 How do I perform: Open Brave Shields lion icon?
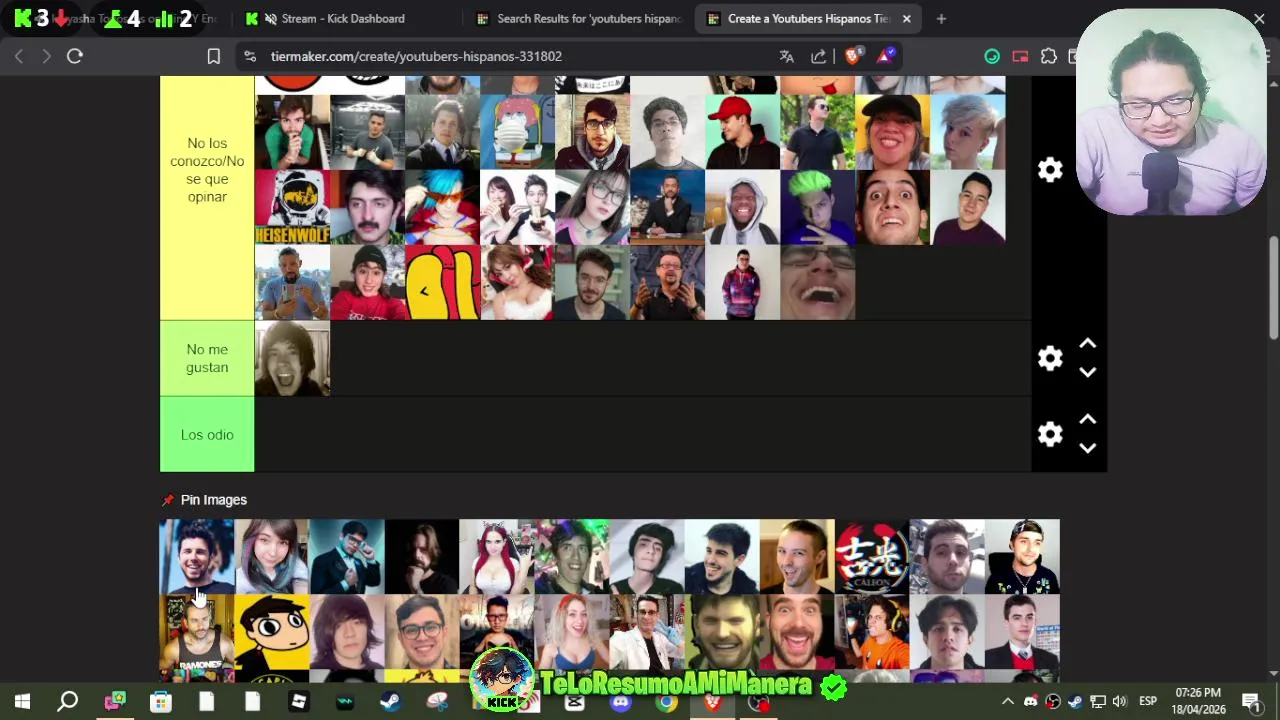tap(853, 57)
